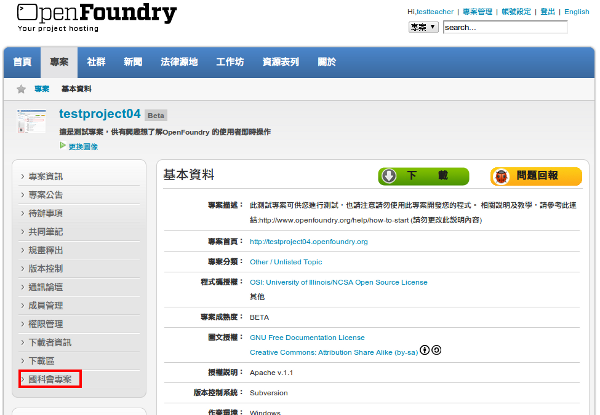The image size is (600, 415).
Task: Click the testproject04 project title
Action: click(x=100, y=114)
